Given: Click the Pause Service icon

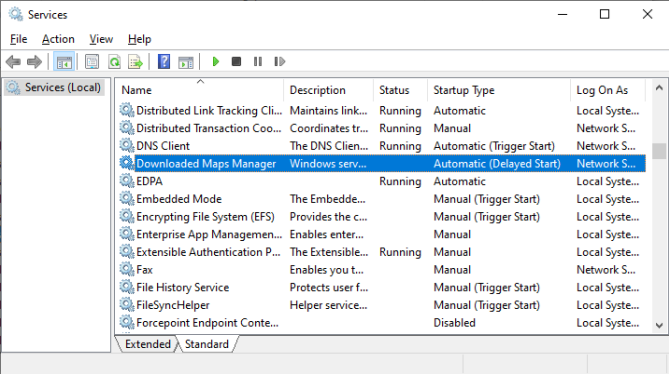Looking at the screenshot, I should 258,62.
